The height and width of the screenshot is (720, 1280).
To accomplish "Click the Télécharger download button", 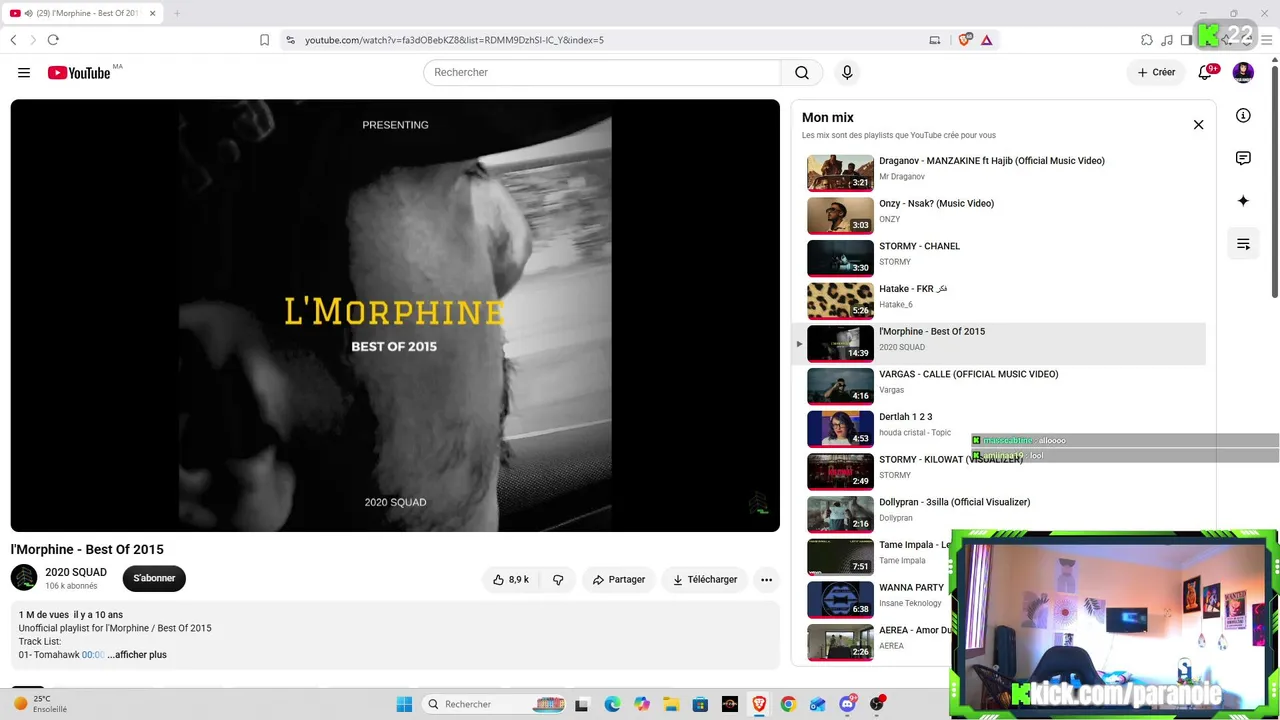I will (x=705, y=579).
